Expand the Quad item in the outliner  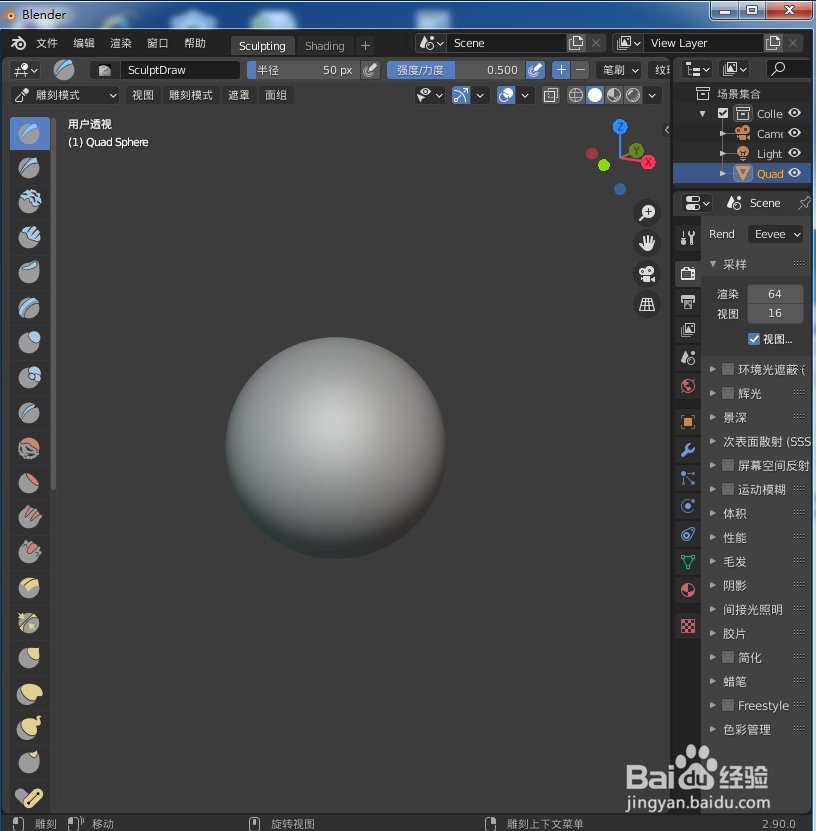[723, 172]
